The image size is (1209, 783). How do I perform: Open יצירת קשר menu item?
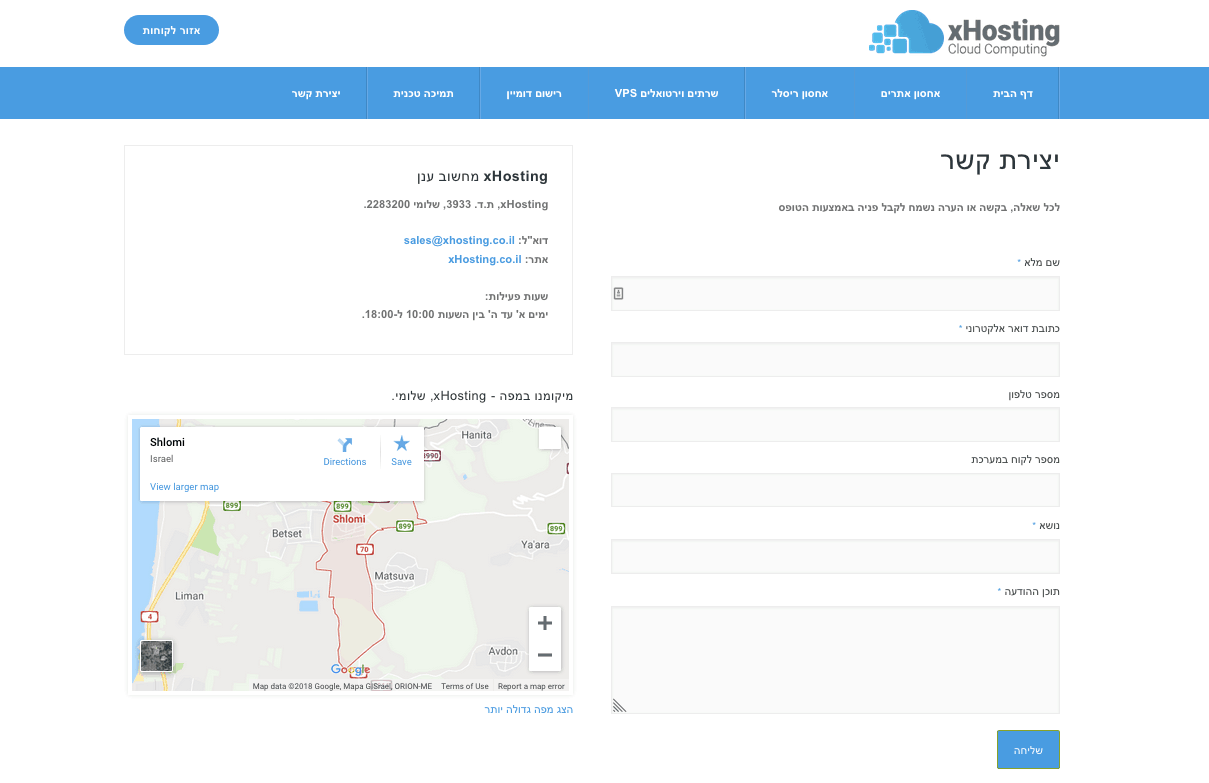click(x=316, y=93)
